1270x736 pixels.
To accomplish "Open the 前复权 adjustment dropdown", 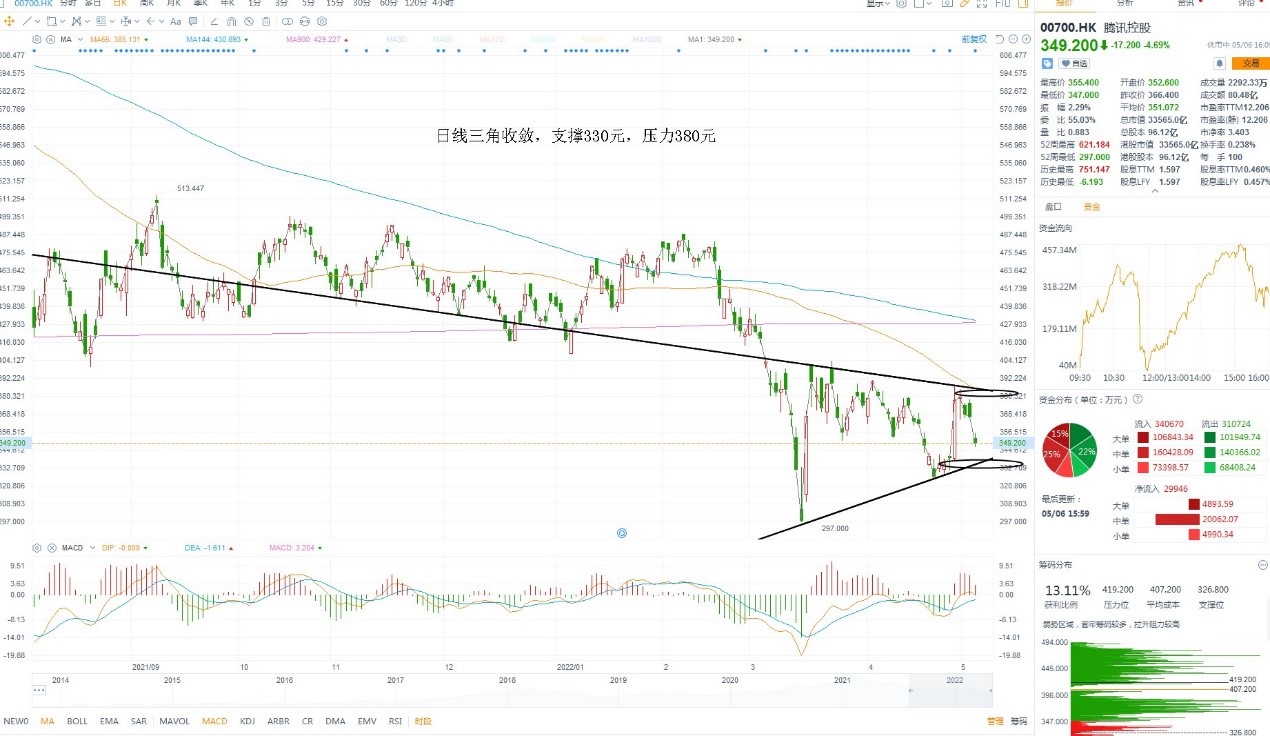I will pyautogui.click(x=974, y=40).
